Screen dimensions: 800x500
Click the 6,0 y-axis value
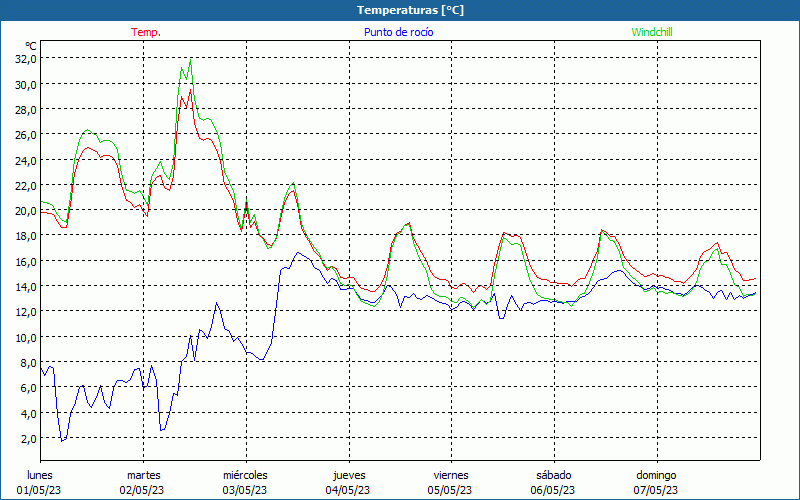pyautogui.click(x=28, y=388)
